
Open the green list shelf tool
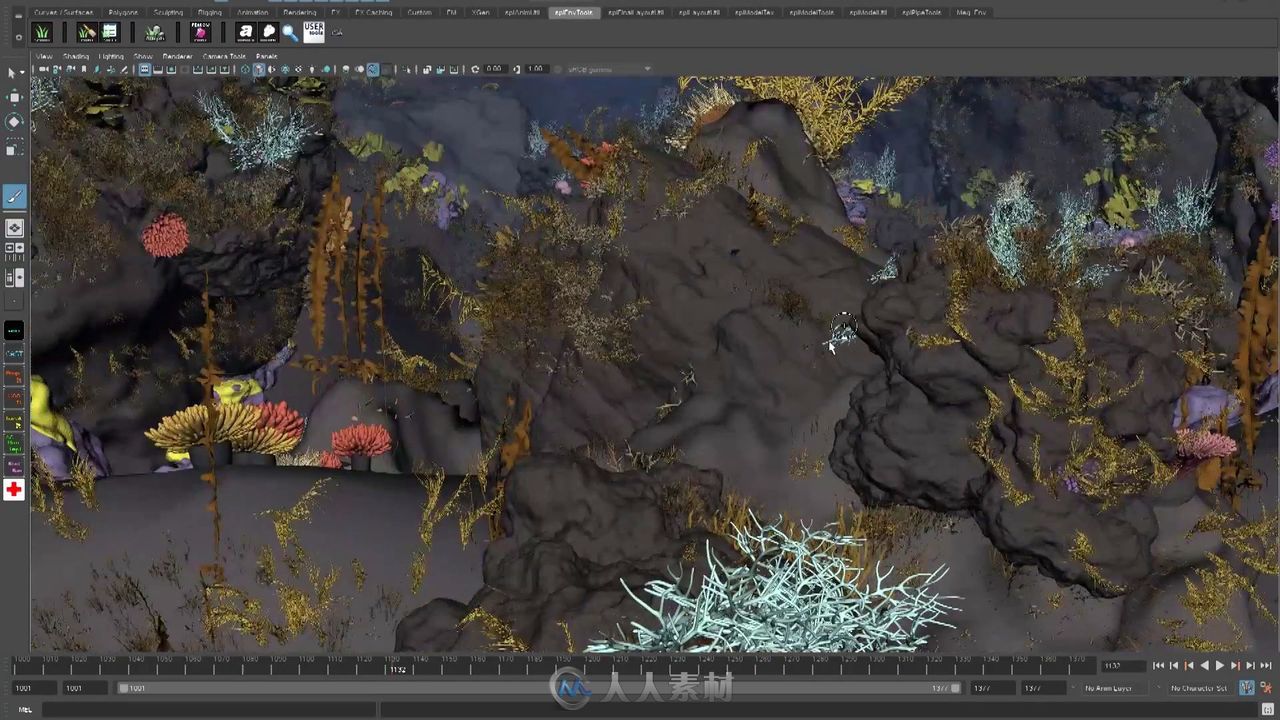click(x=110, y=32)
